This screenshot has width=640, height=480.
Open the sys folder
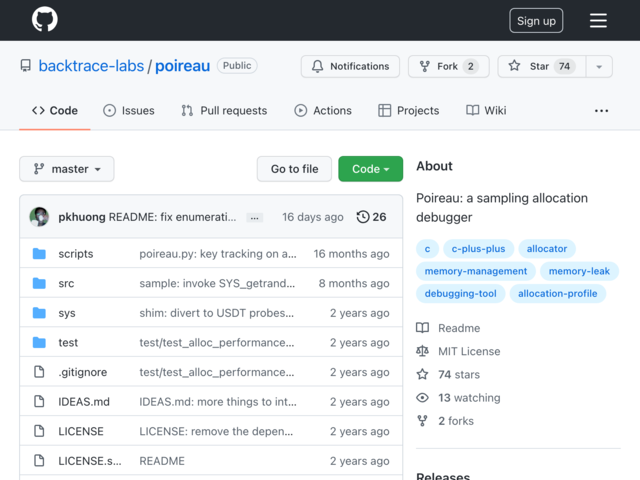pos(67,313)
